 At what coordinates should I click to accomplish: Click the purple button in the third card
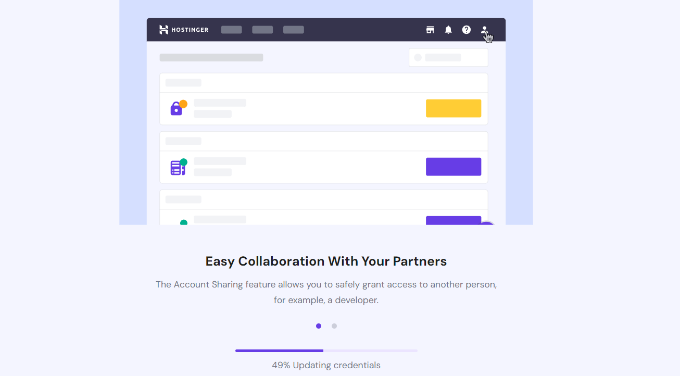[x=453, y=220]
